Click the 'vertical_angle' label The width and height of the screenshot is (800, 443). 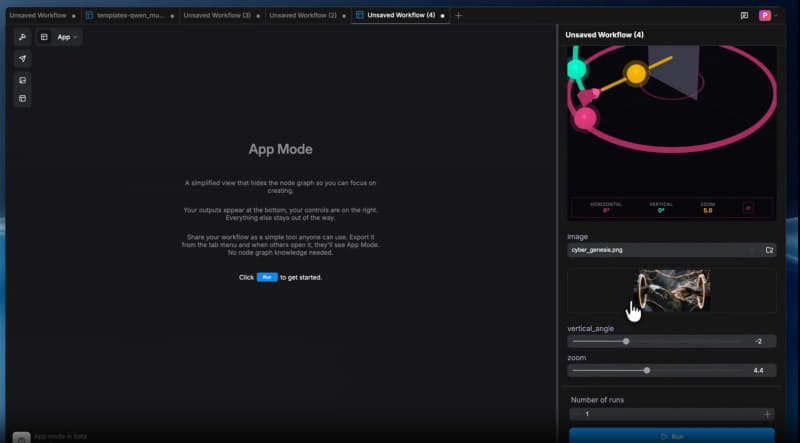[x=590, y=329]
